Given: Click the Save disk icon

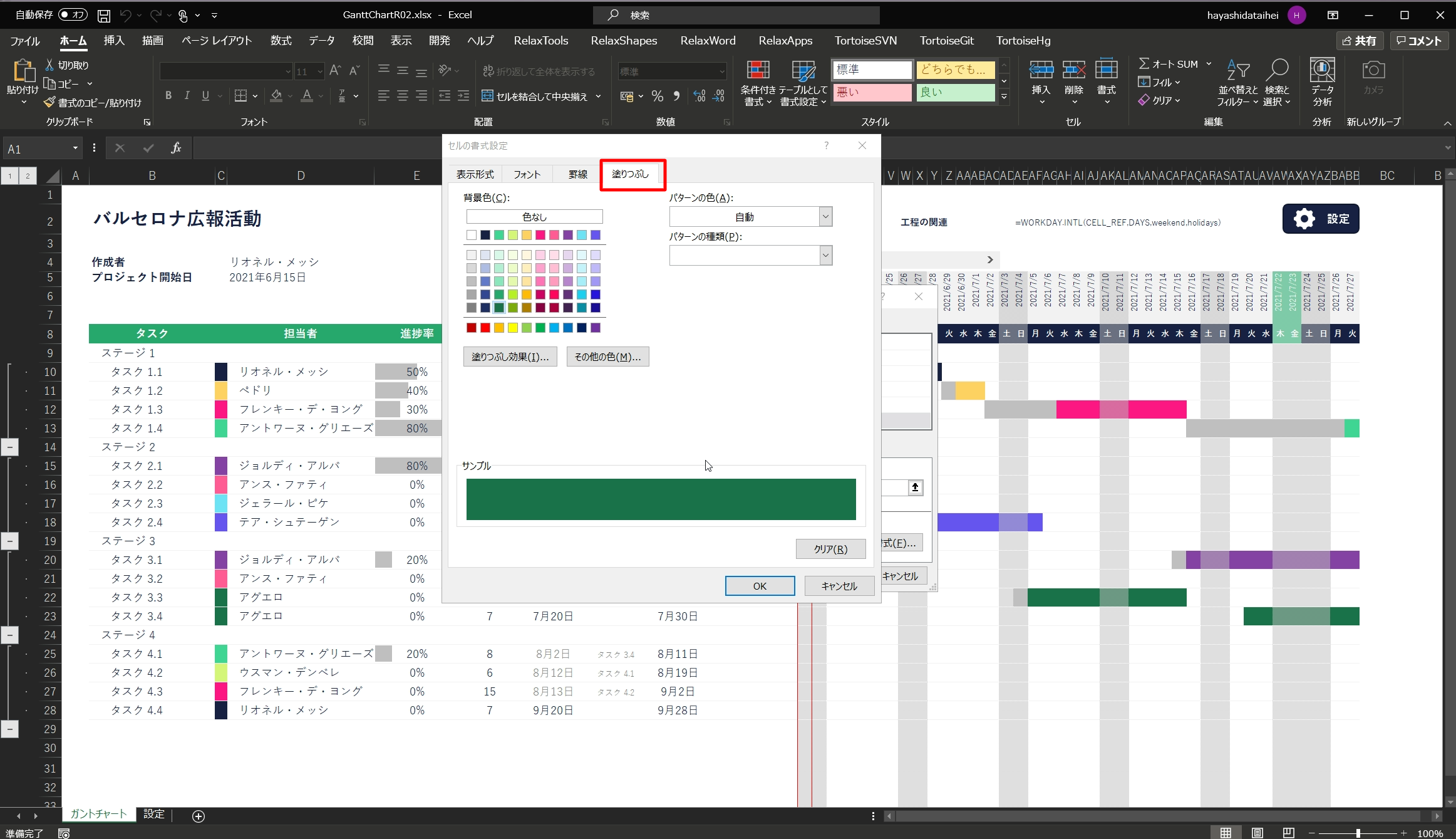Looking at the screenshot, I should 104,15.
